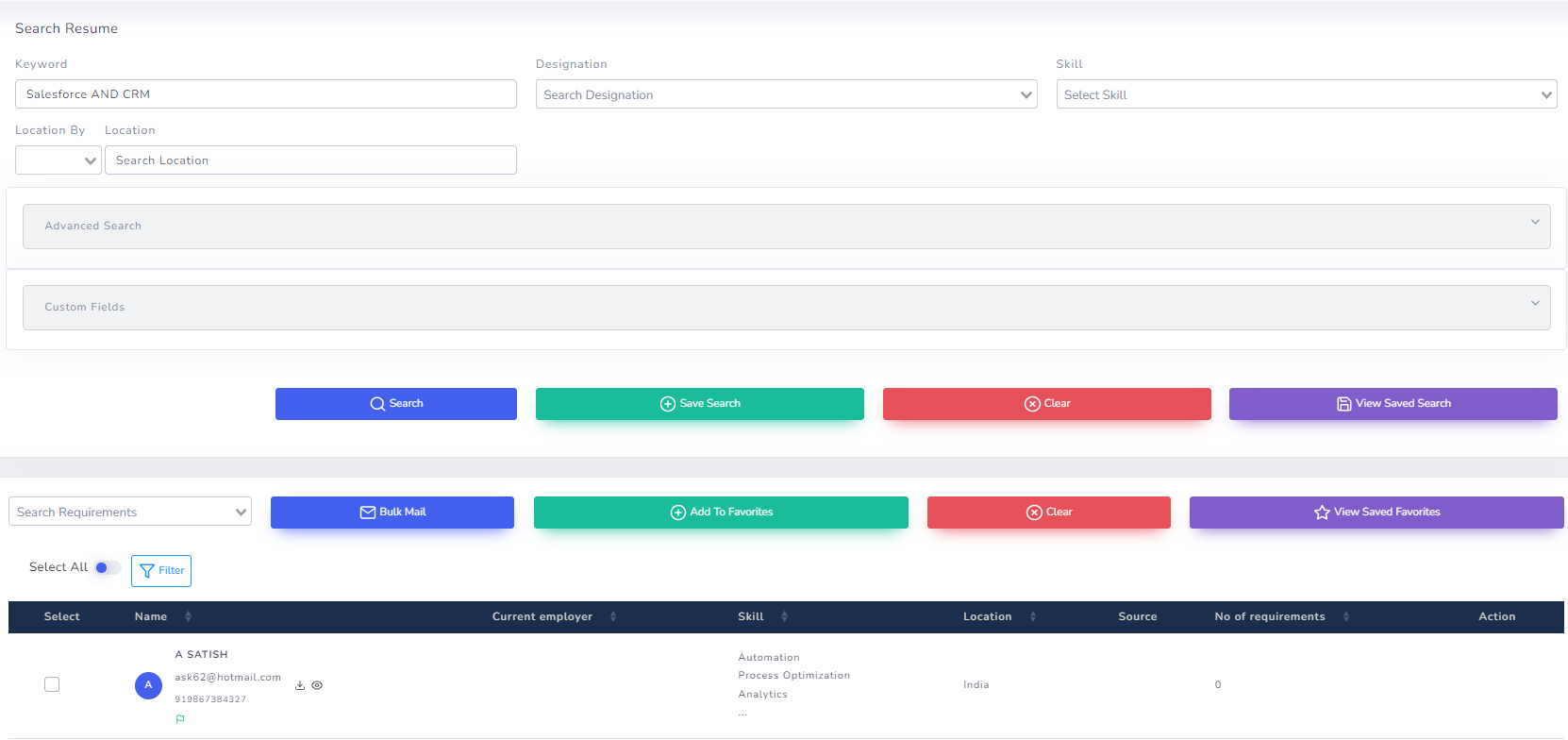Image resolution: width=1568 pixels, height=740 pixels.
Task: Open View Saved Search
Action: click(1393, 404)
